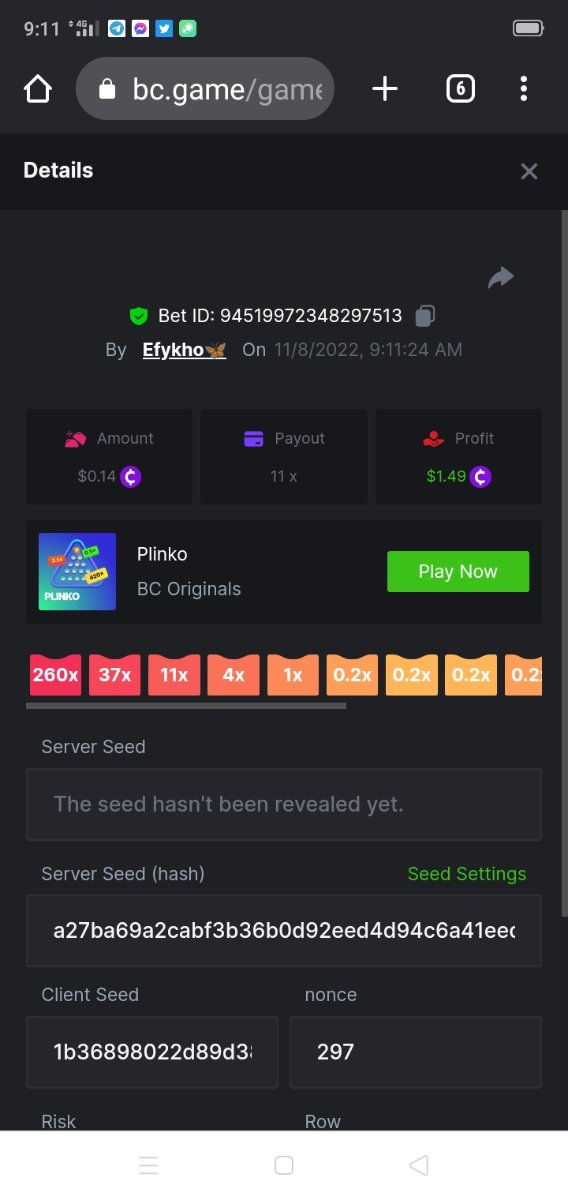Open the browser three-dot menu
568x1200 pixels.
coord(523,90)
